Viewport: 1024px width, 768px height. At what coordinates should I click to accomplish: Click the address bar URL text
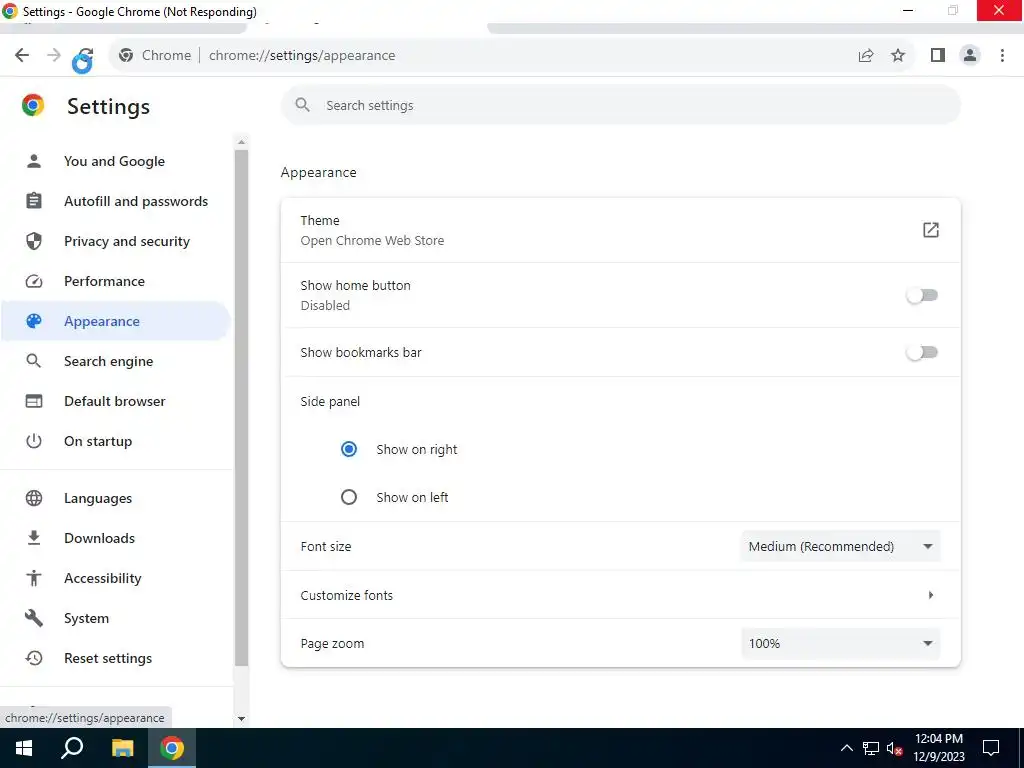302,56
